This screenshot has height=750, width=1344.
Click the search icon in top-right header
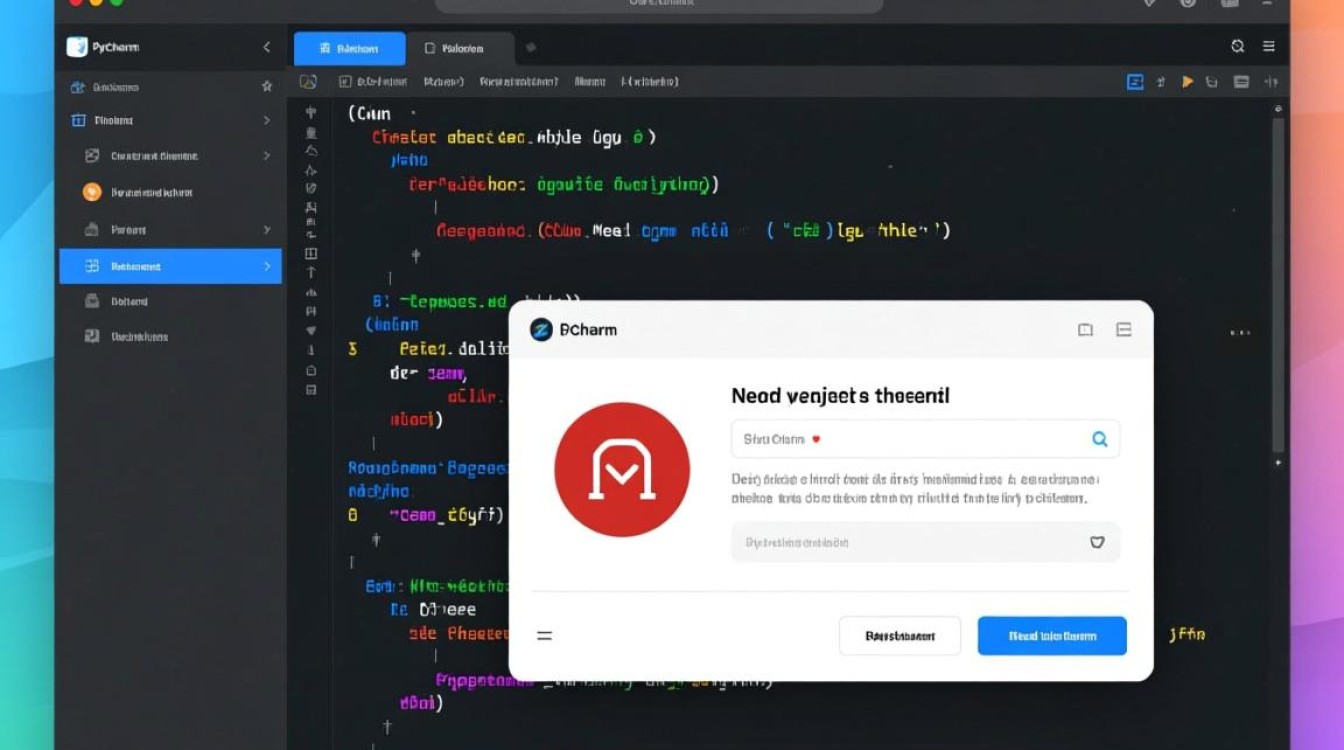[1237, 47]
